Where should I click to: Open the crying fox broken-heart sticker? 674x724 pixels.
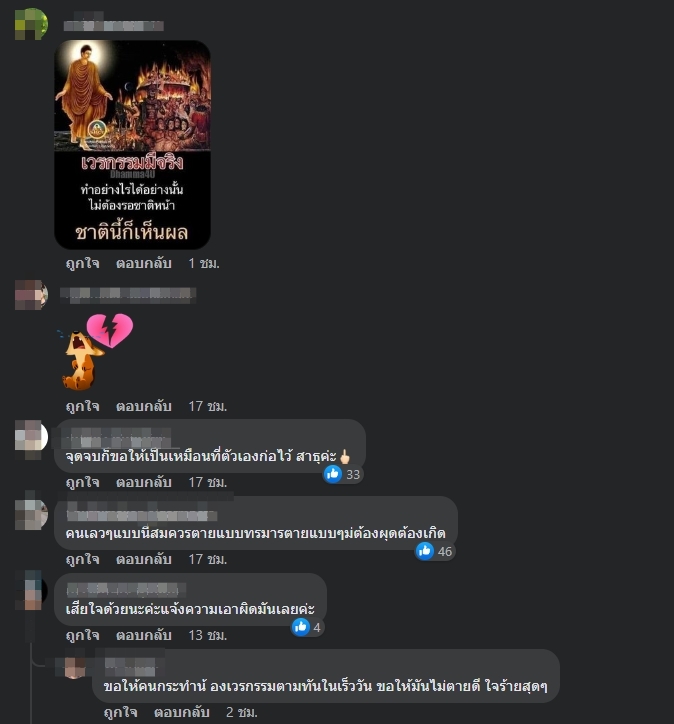96,351
